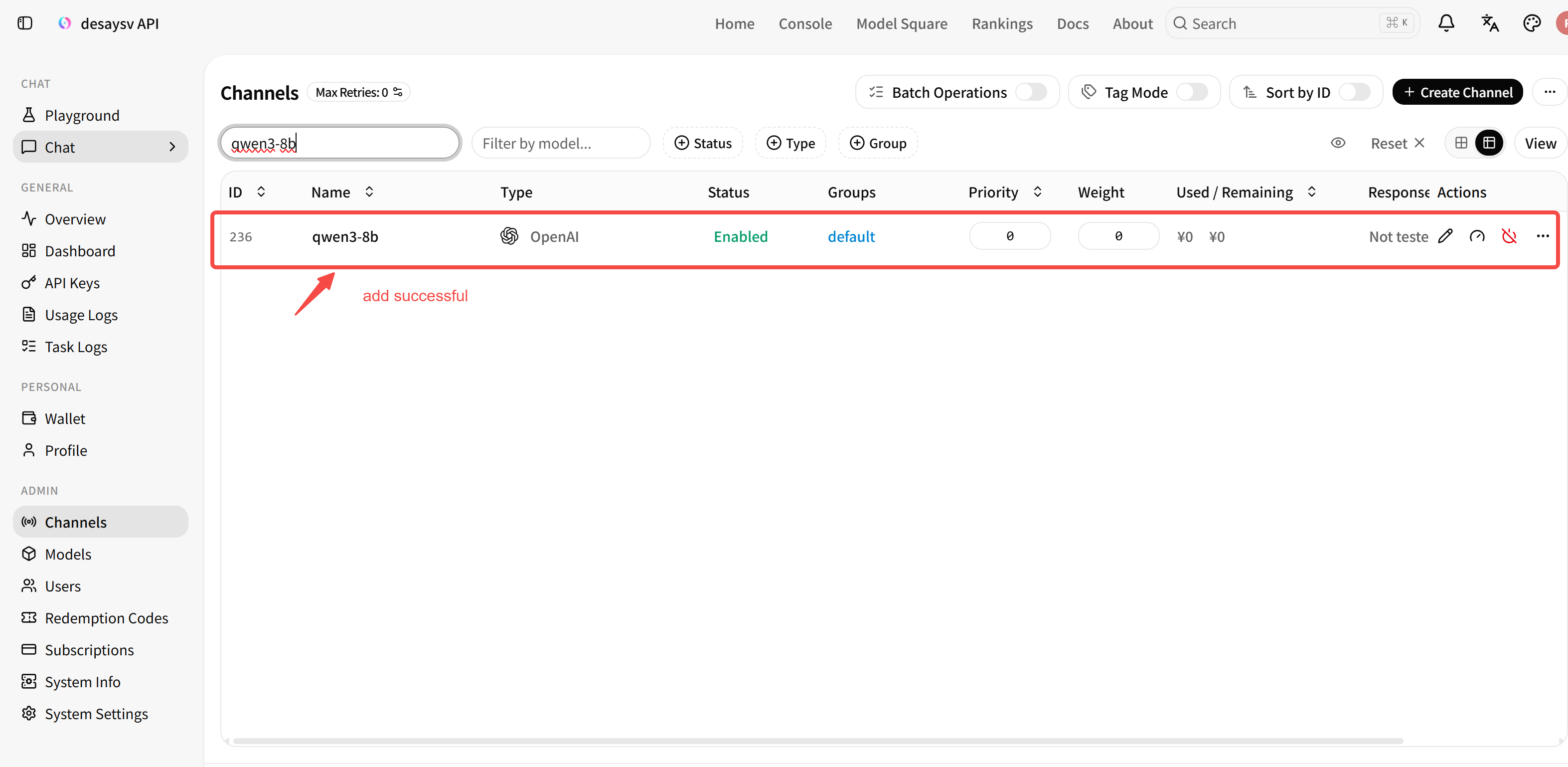Screen dimensions: 1568x767
Task: Click the horizontal table scrollbar
Action: click(817, 741)
